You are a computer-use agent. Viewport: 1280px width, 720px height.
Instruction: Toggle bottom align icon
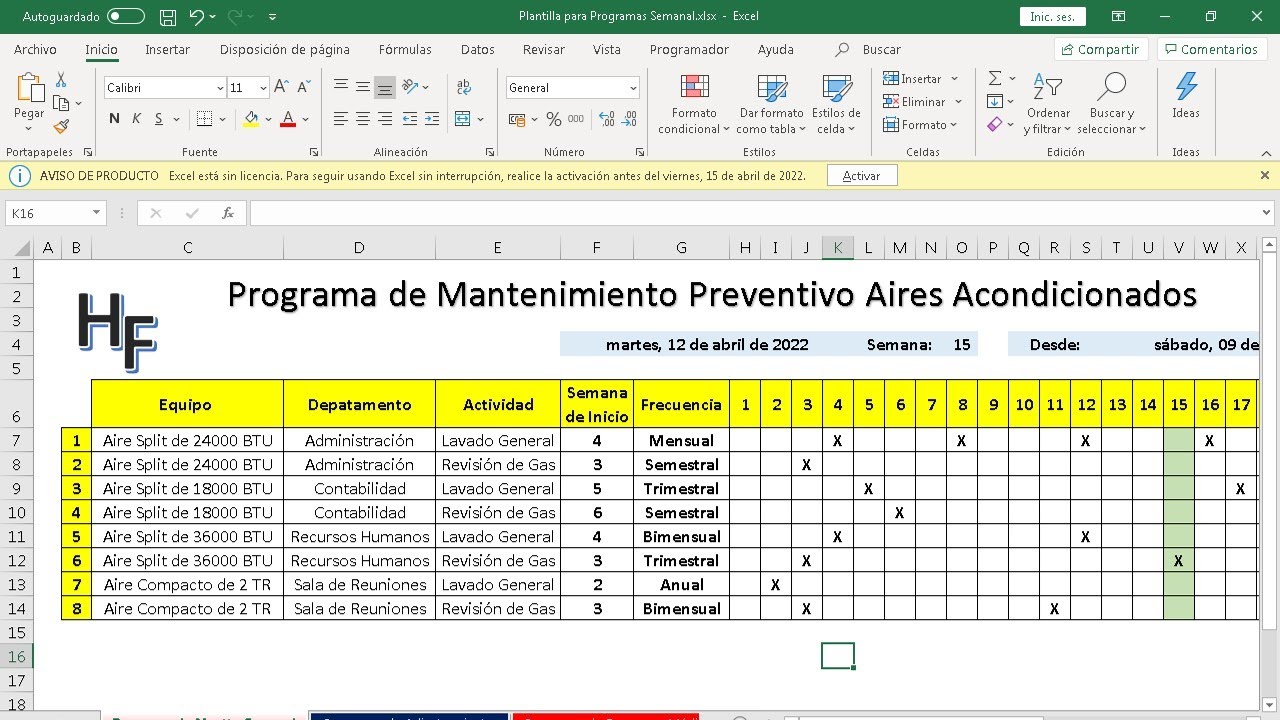384,87
